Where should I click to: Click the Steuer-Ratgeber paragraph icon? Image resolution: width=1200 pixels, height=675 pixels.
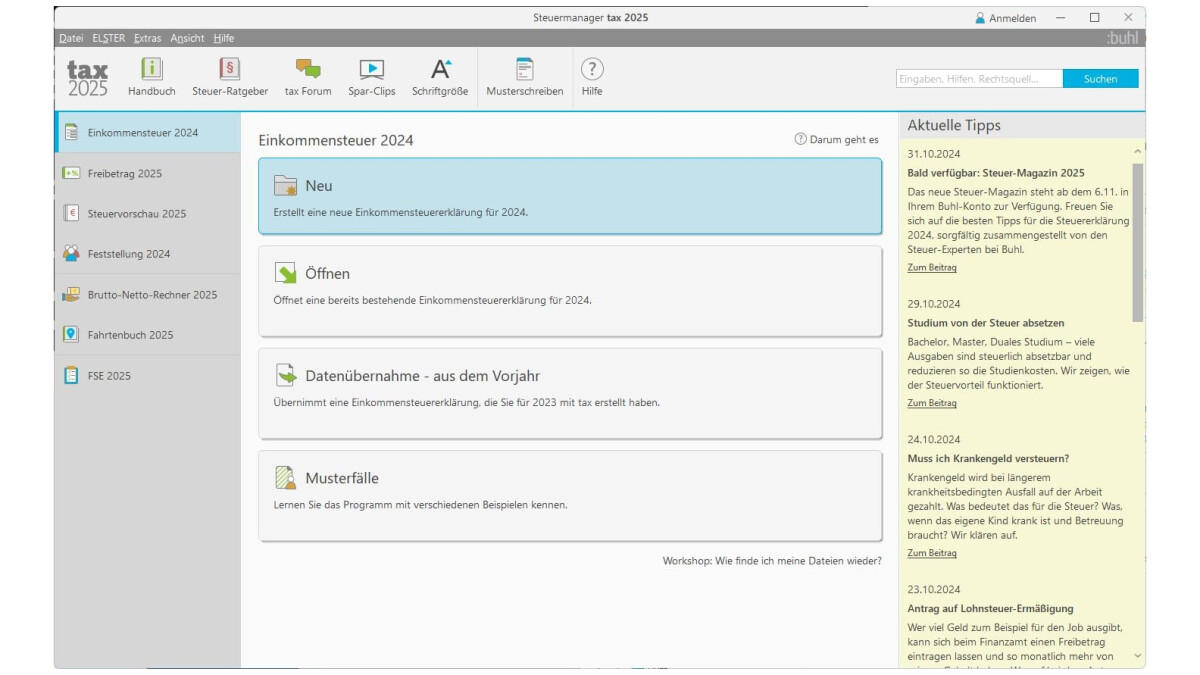click(x=230, y=70)
